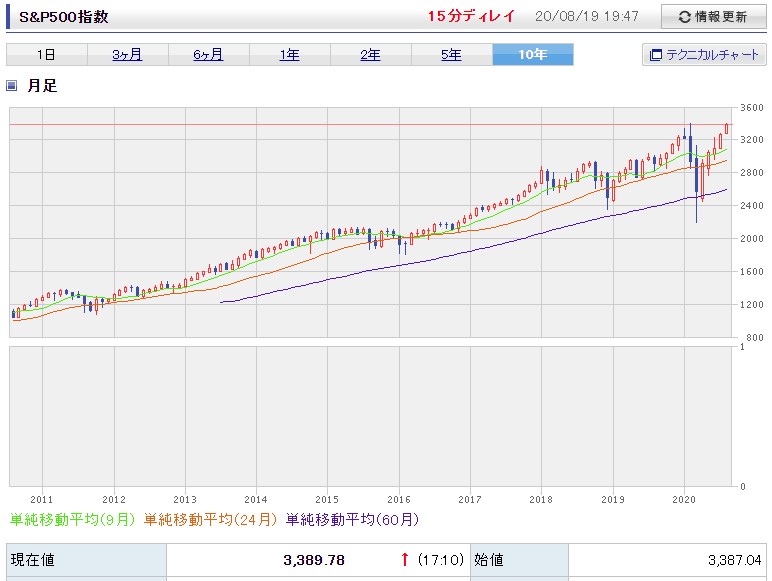Click the 2011 x-axis label
The width and height of the screenshot is (772, 581).
coord(42,500)
